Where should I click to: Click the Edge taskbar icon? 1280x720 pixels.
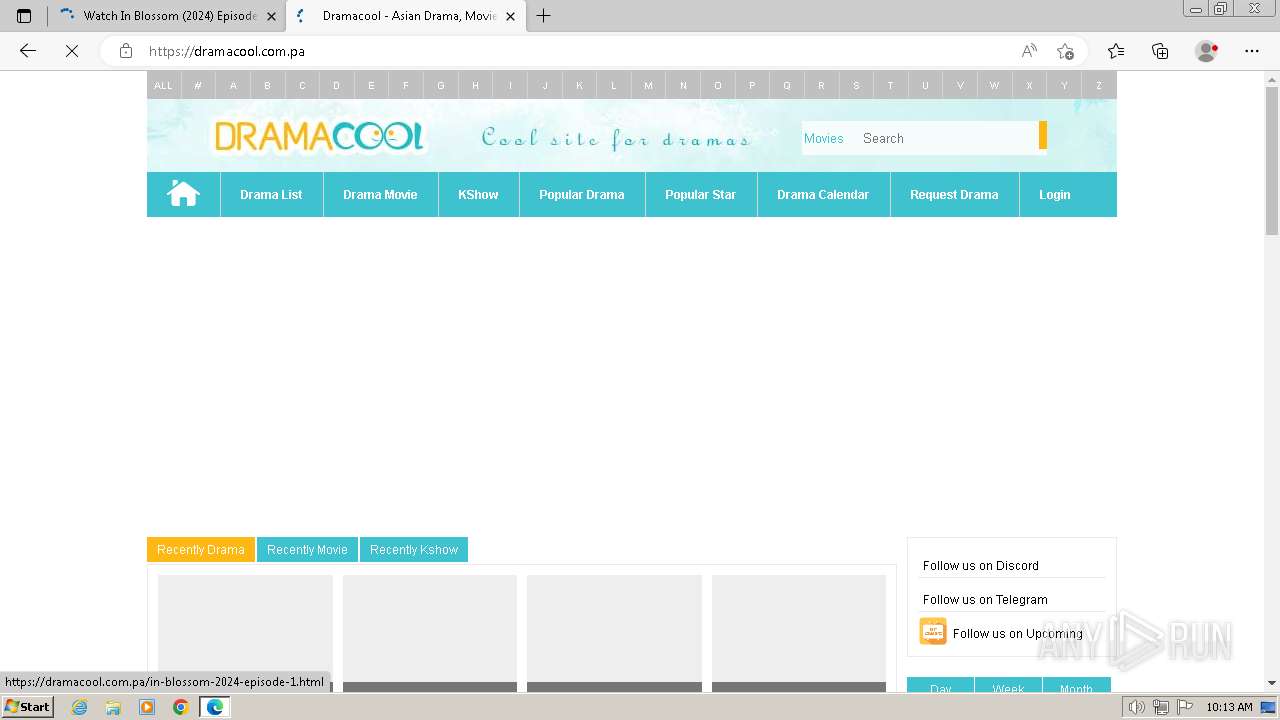[215, 707]
